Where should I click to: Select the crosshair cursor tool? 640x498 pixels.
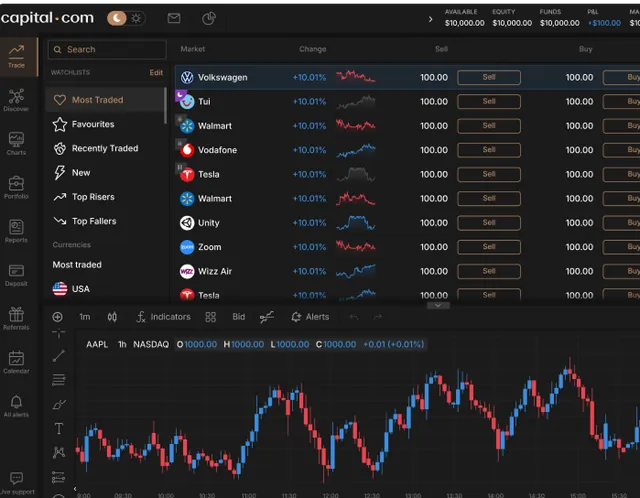59,333
